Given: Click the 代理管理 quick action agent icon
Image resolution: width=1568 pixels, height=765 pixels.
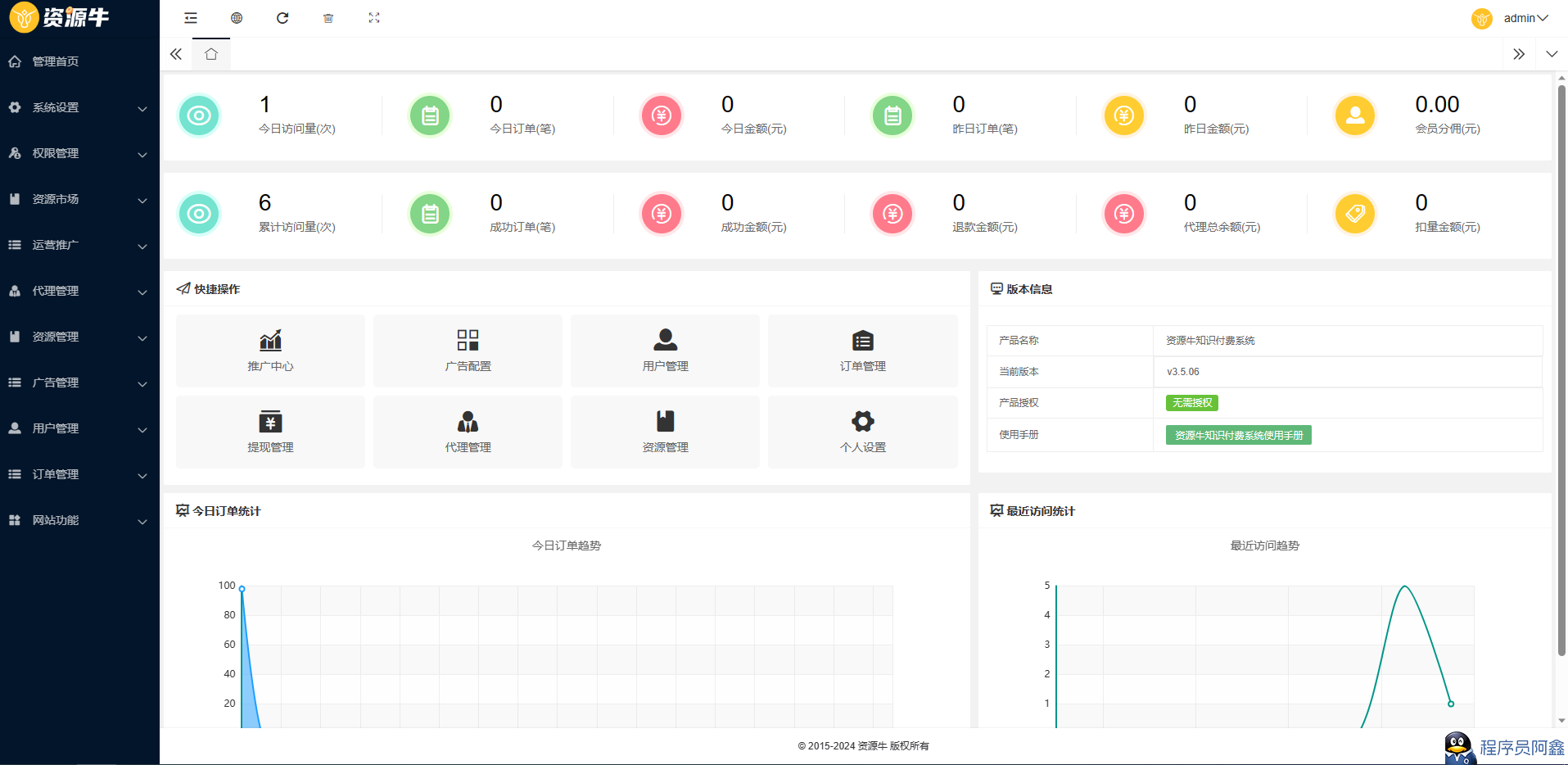Looking at the screenshot, I should click(x=468, y=421).
